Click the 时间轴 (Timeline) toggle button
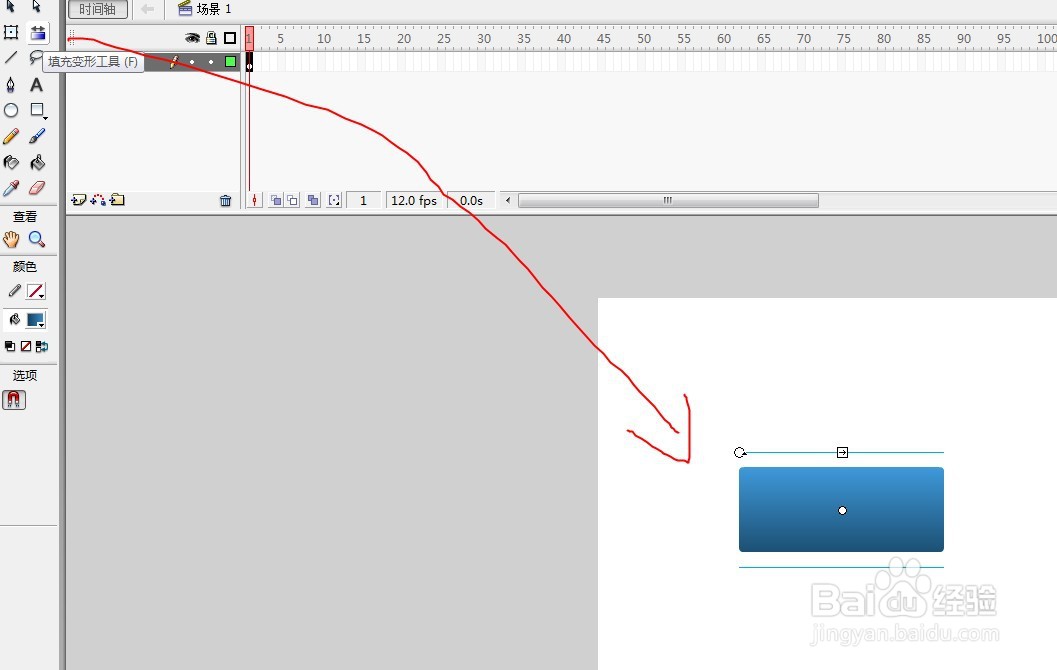 click(x=98, y=9)
